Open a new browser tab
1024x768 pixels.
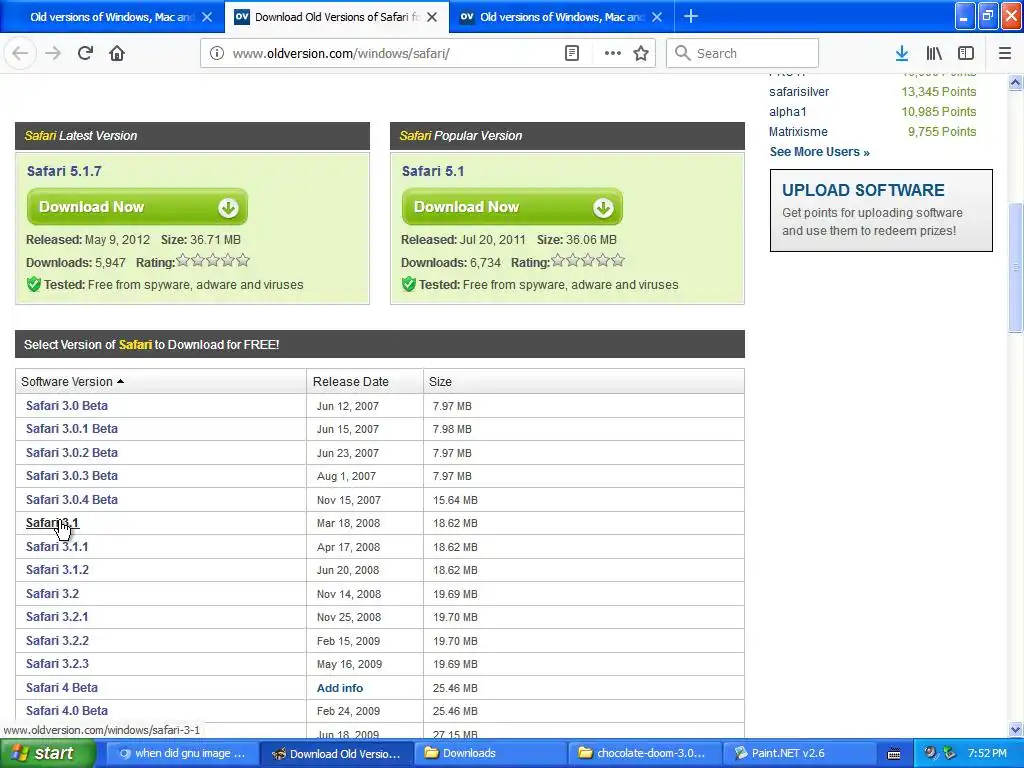[691, 16]
